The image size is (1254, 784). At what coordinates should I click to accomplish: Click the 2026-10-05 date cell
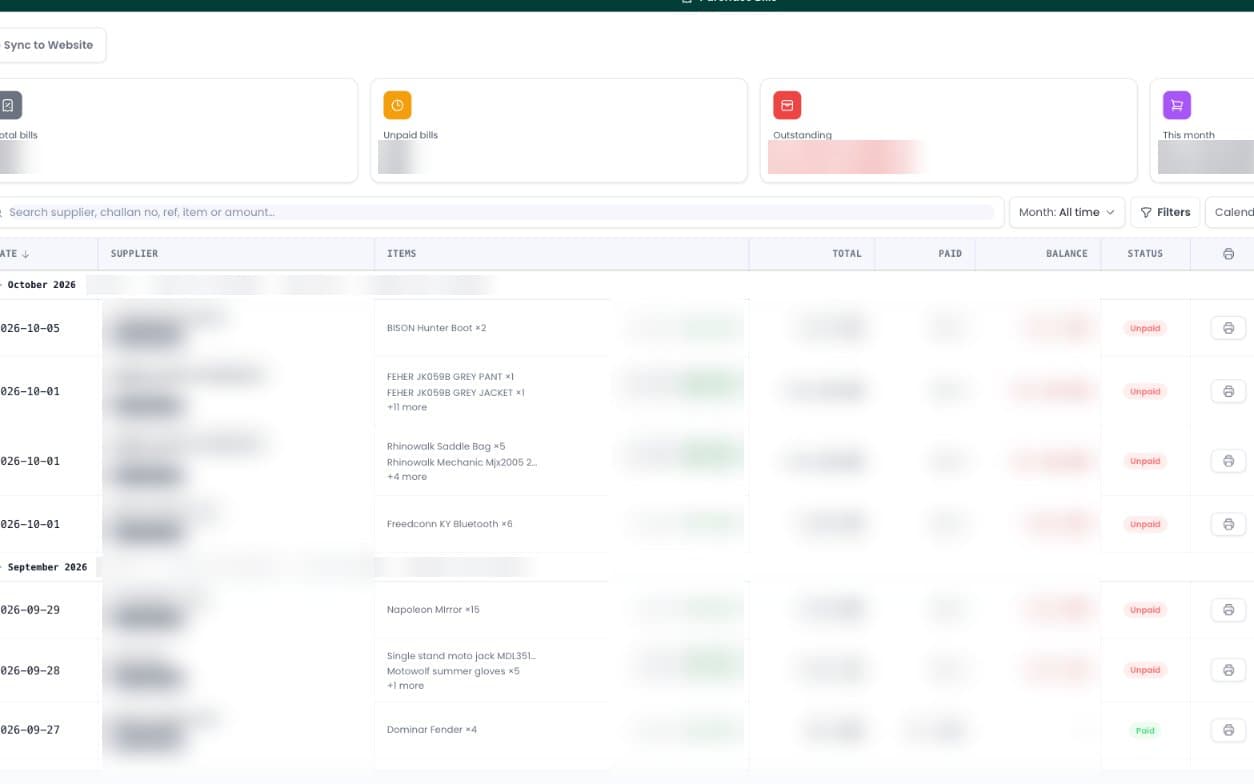[30, 328]
